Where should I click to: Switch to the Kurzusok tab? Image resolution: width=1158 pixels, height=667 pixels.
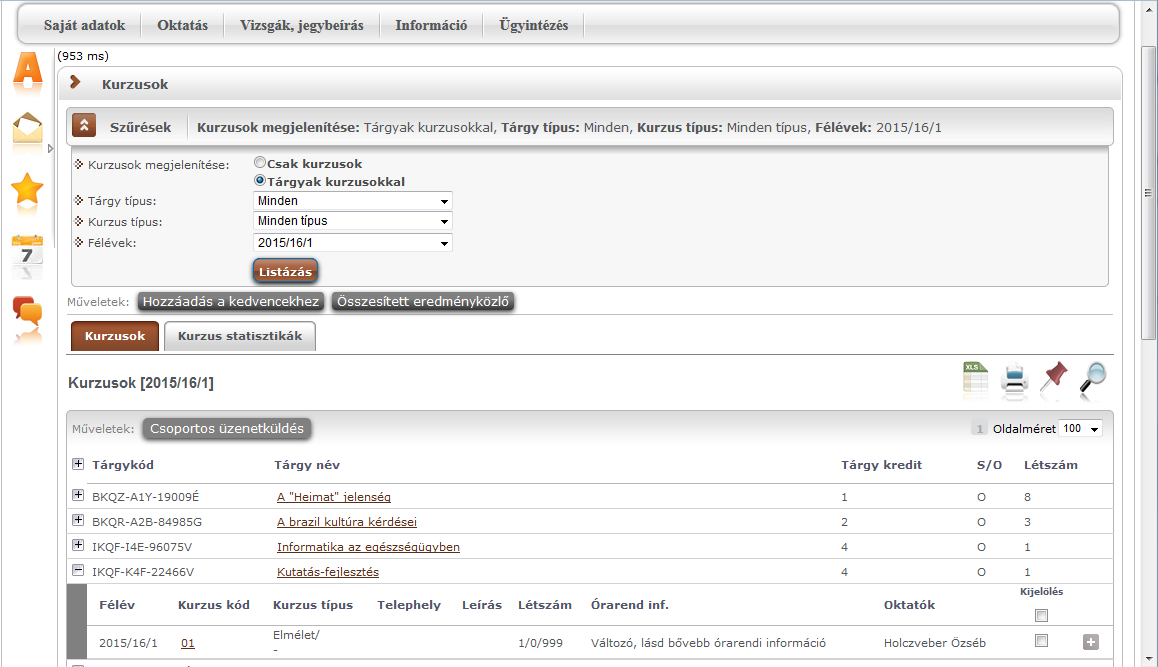click(115, 336)
